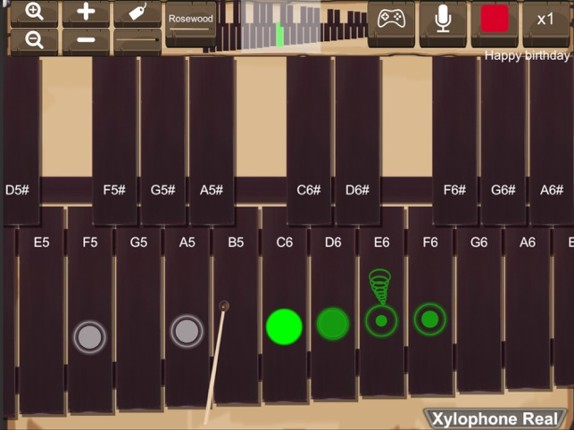The width and height of the screenshot is (574, 430).
Task: Click the zoom out magnifier icon
Action: 34,40
